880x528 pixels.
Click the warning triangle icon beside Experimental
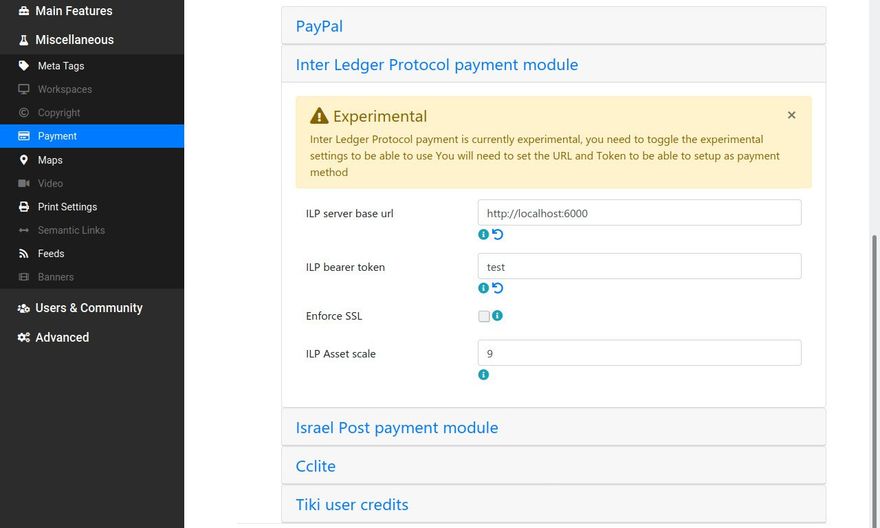319,116
